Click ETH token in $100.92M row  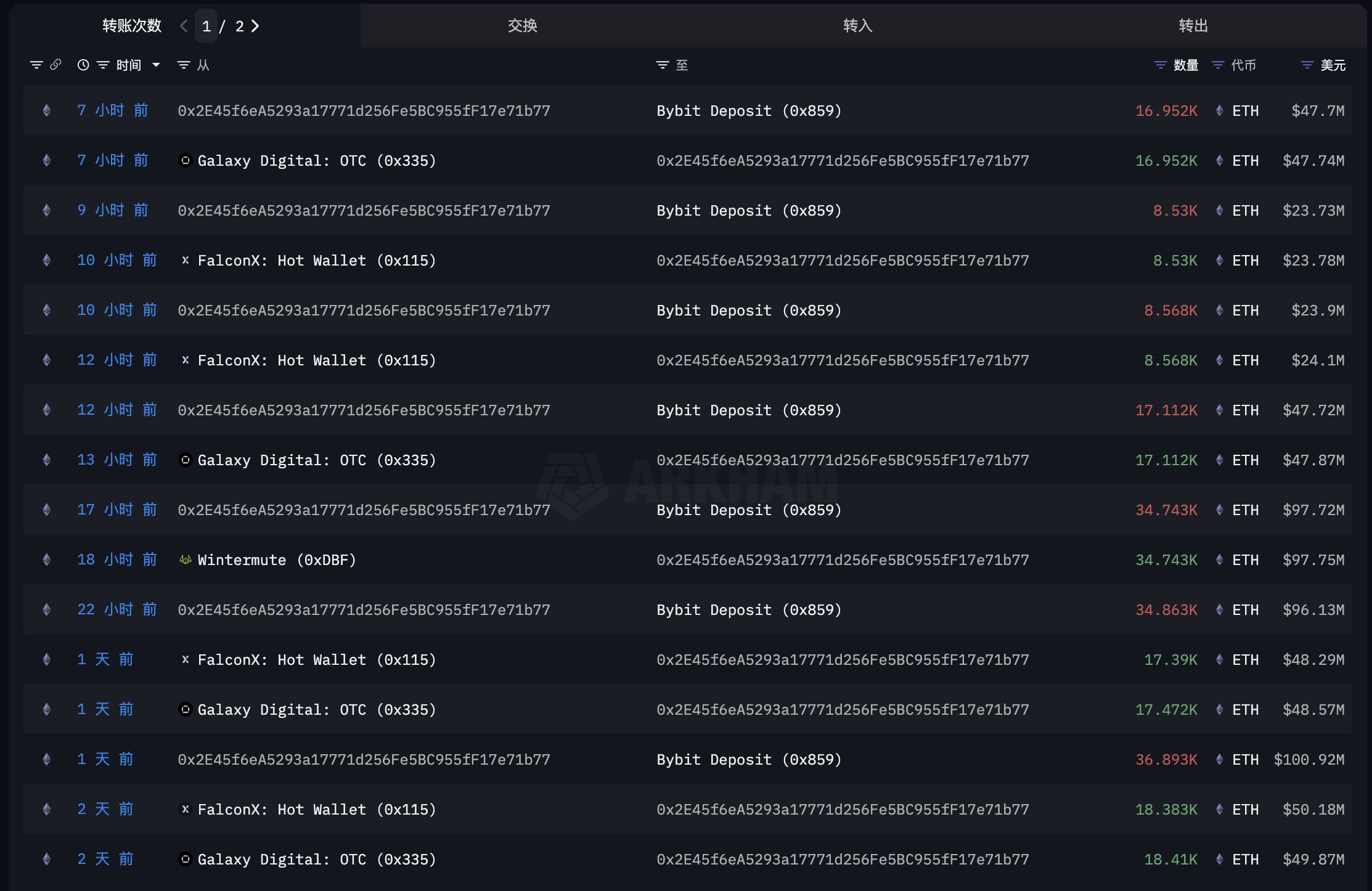[x=1244, y=759]
